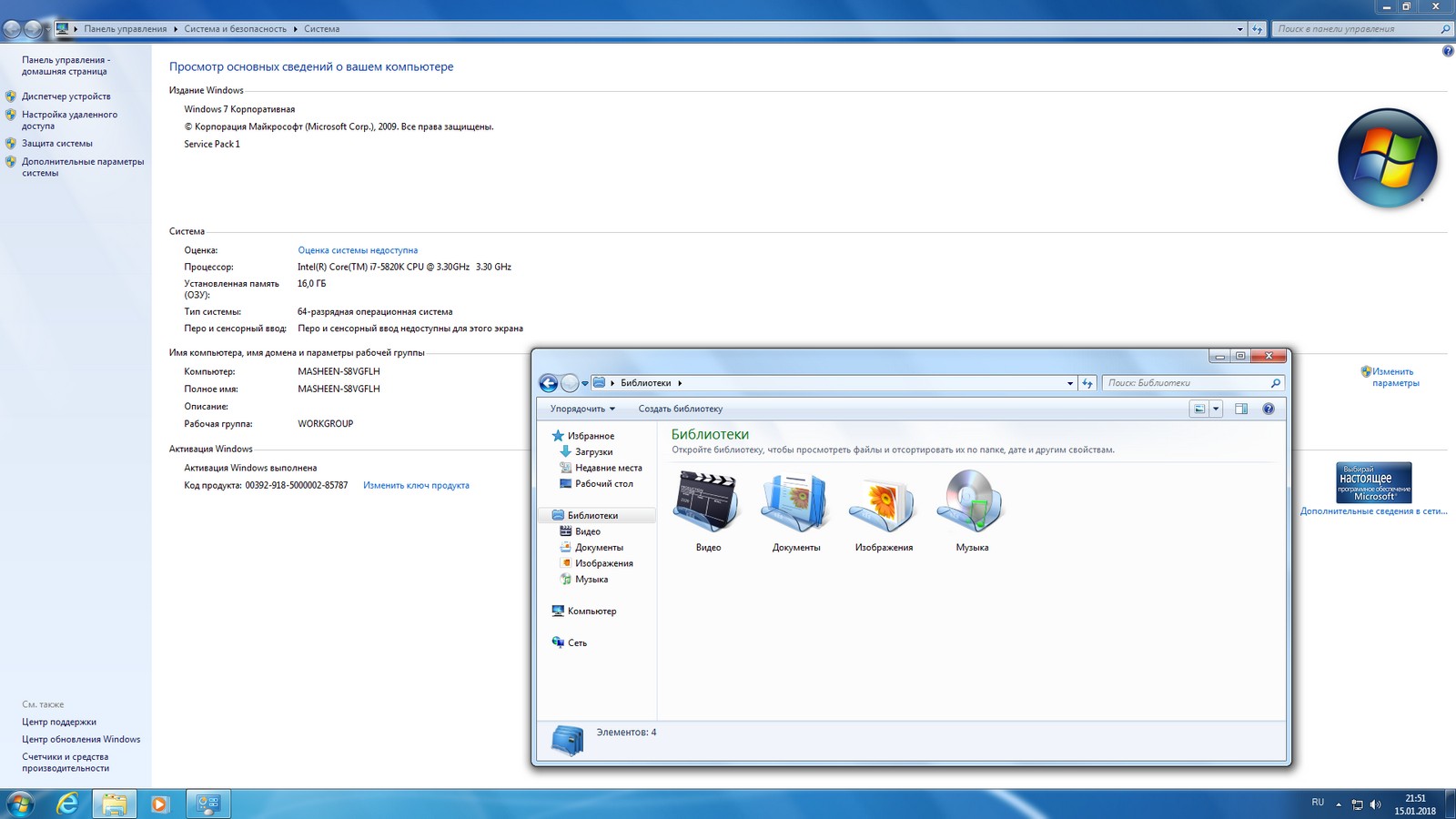Go back in the Control Panel window

tap(12, 29)
